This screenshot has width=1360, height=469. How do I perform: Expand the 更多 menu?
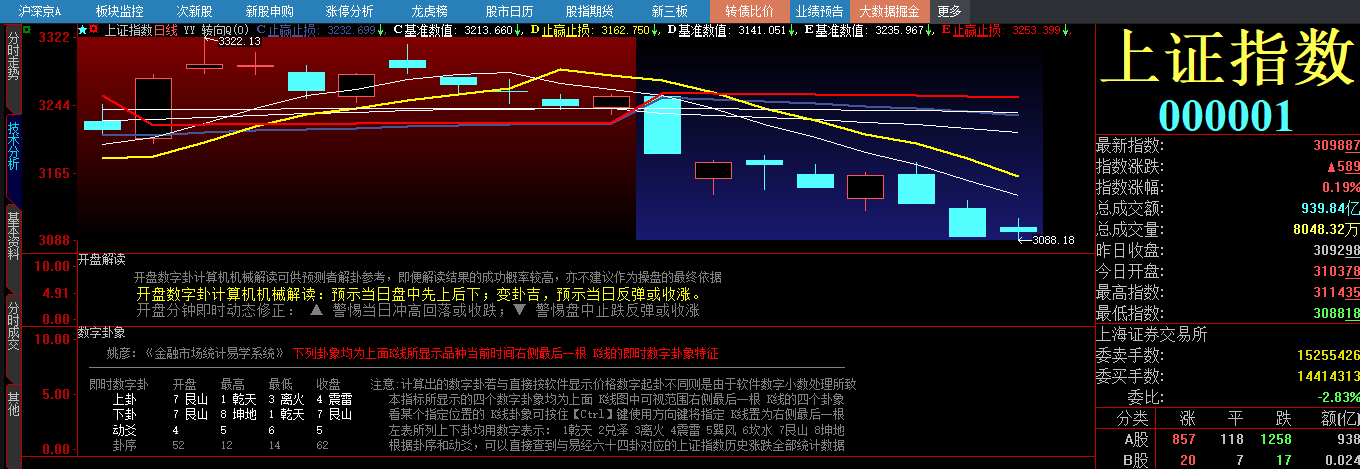click(x=949, y=11)
